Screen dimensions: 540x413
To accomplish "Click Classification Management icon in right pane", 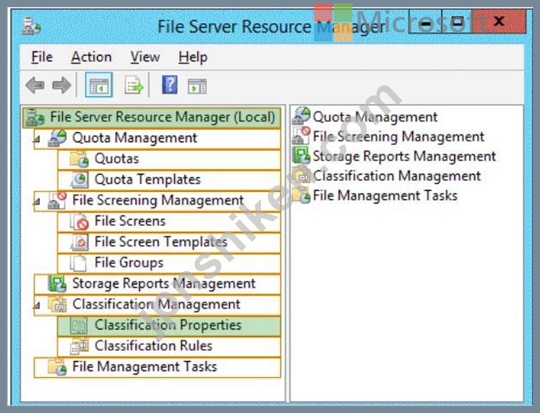I will pos(302,175).
